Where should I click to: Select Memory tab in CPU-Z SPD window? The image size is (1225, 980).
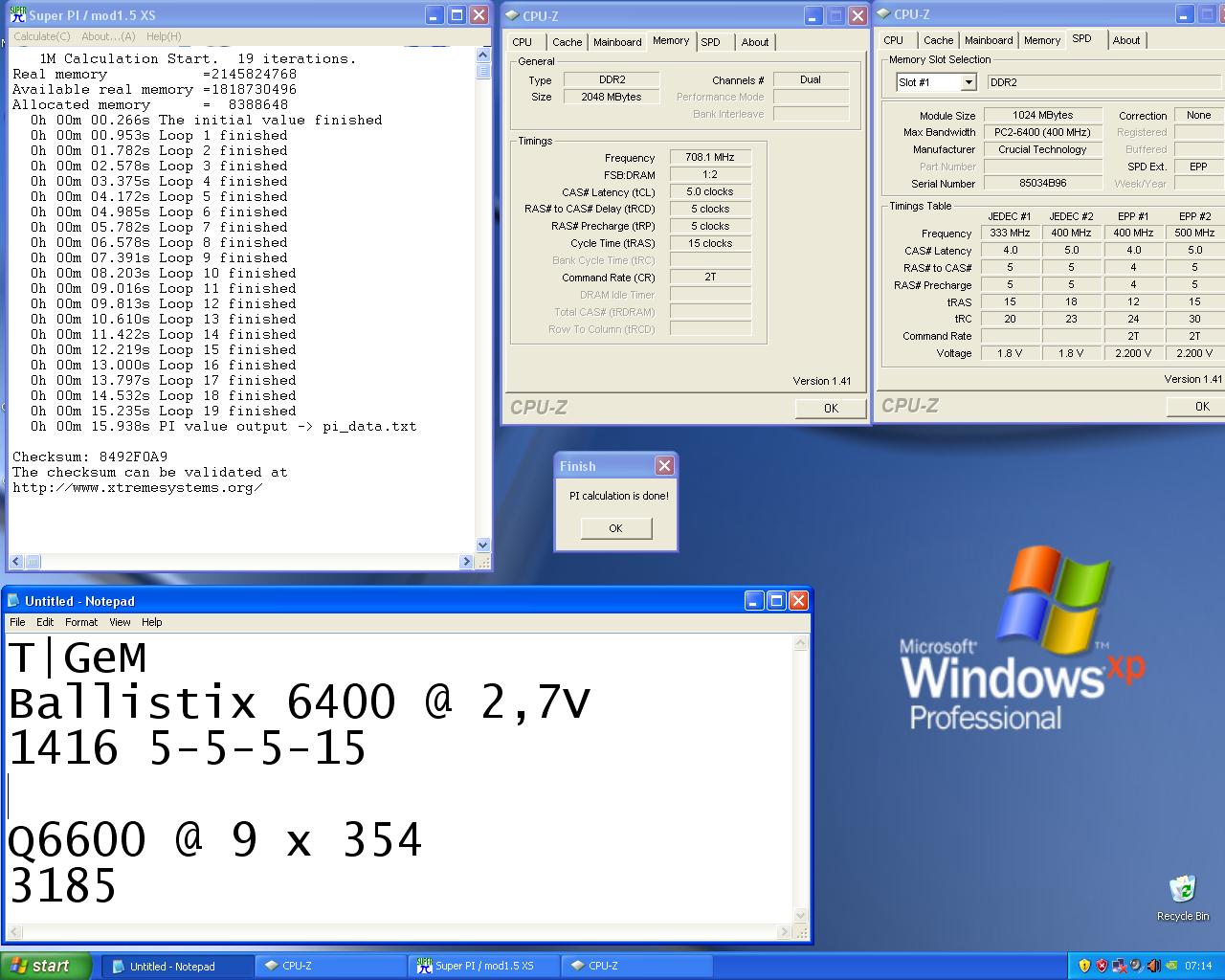(1042, 40)
